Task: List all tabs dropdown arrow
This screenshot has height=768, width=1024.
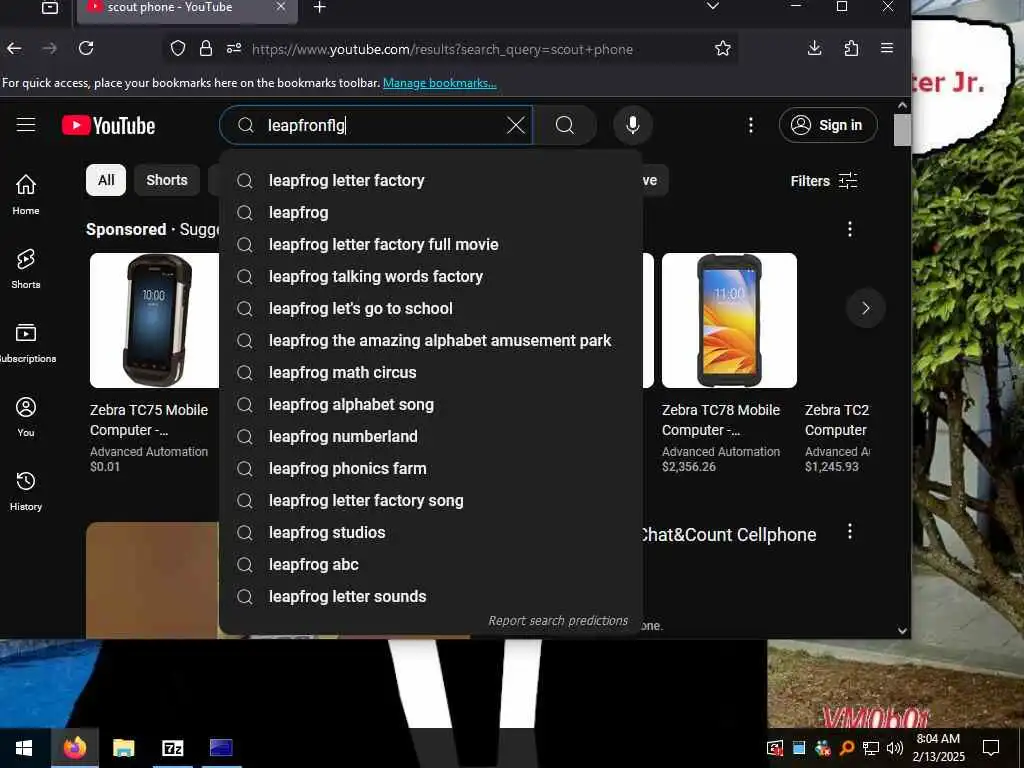Action: [712, 7]
